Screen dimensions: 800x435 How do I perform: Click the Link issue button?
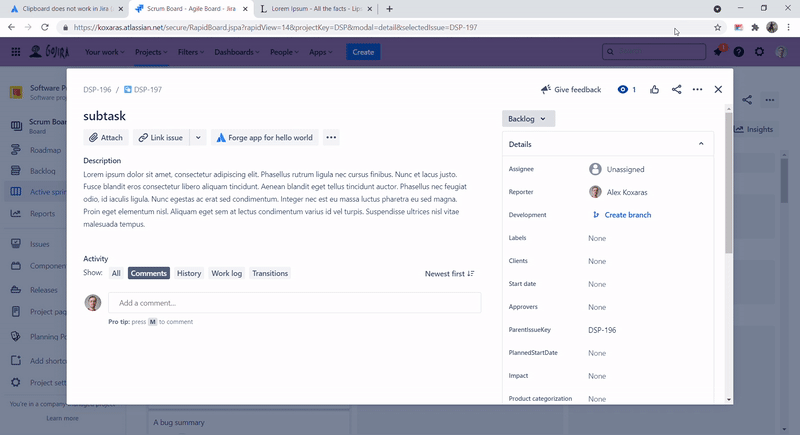(161, 138)
